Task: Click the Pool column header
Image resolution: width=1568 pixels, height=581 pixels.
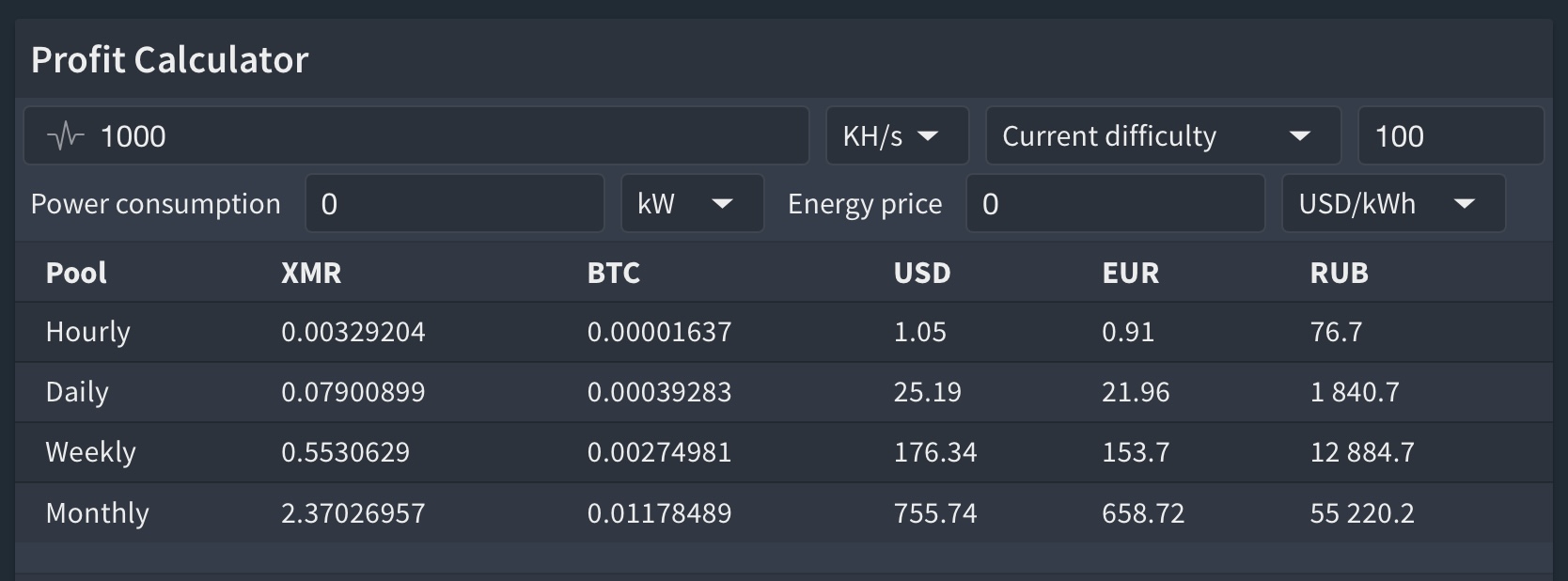Action: [x=76, y=274]
